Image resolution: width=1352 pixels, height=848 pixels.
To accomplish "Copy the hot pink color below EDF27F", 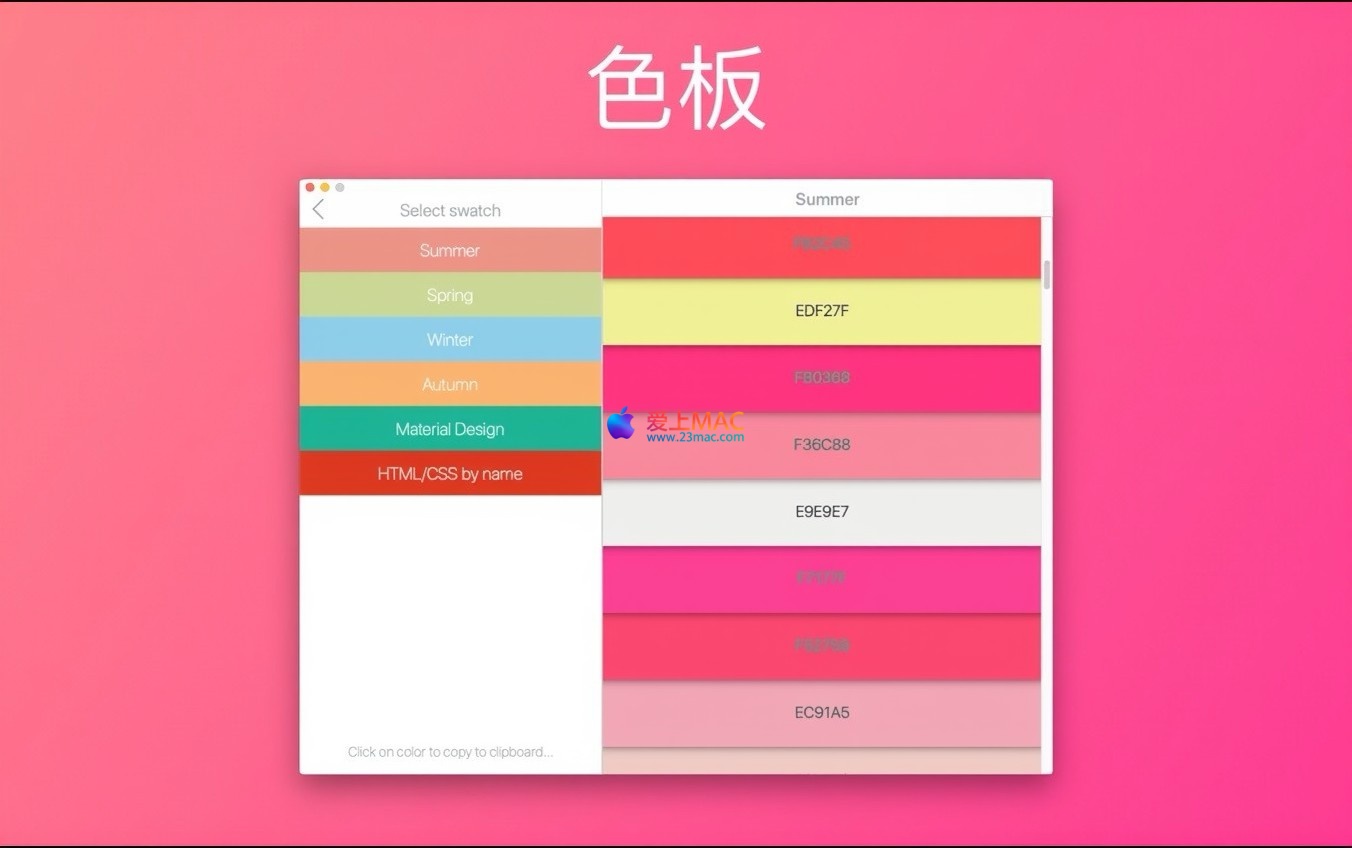I will pyautogui.click(x=821, y=378).
